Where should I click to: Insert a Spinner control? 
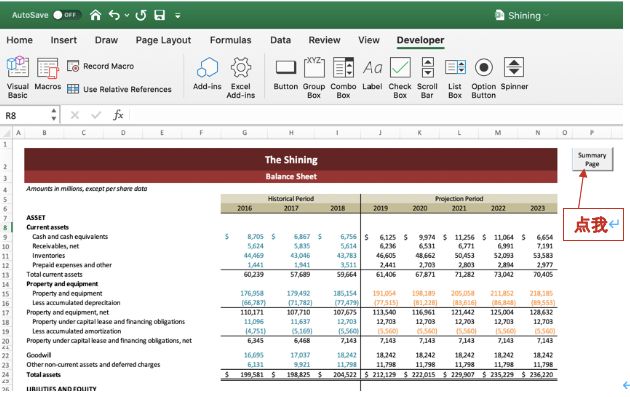(x=514, y=74)
